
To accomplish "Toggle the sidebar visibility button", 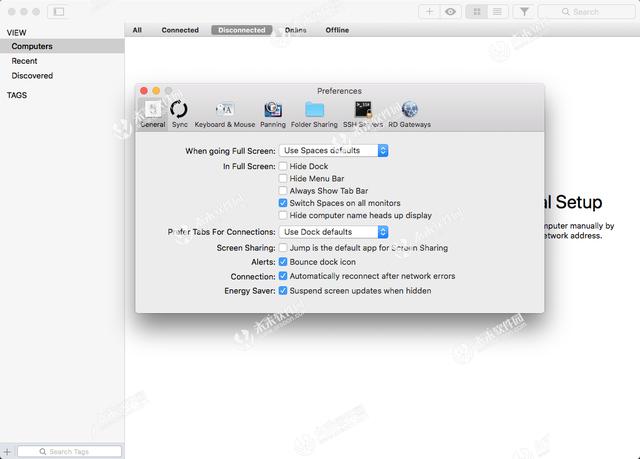I will [57, 12].
